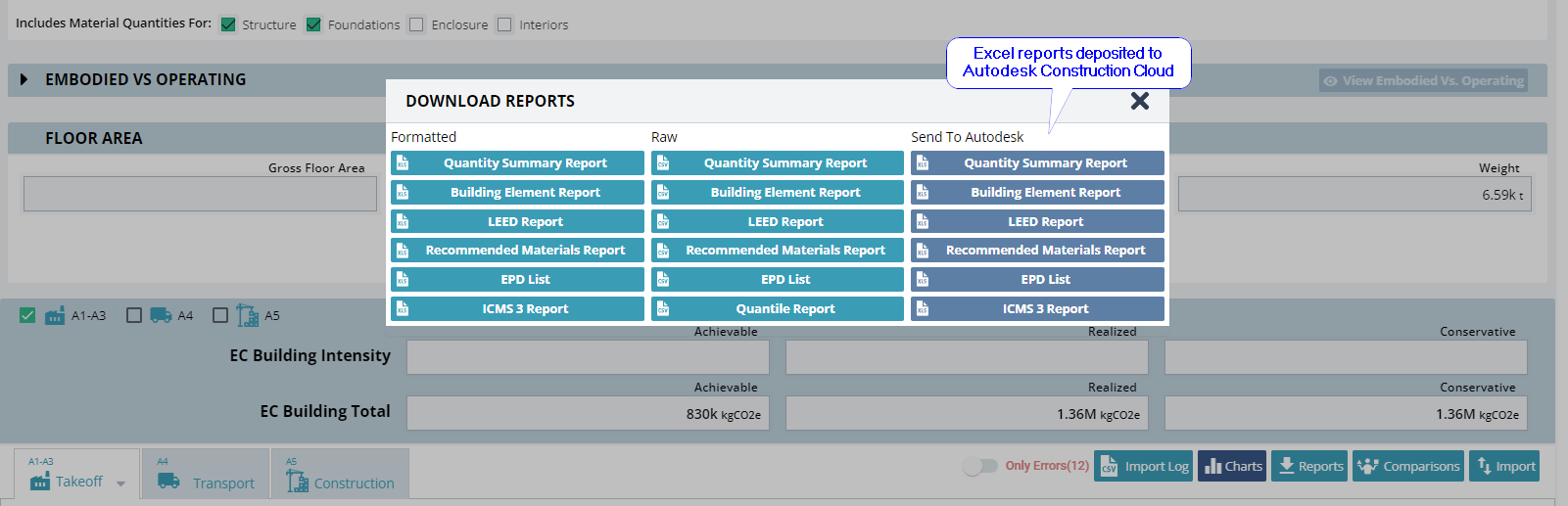Switch to the Construction tab
The image size is (1568, 506).
click(340, 480)
